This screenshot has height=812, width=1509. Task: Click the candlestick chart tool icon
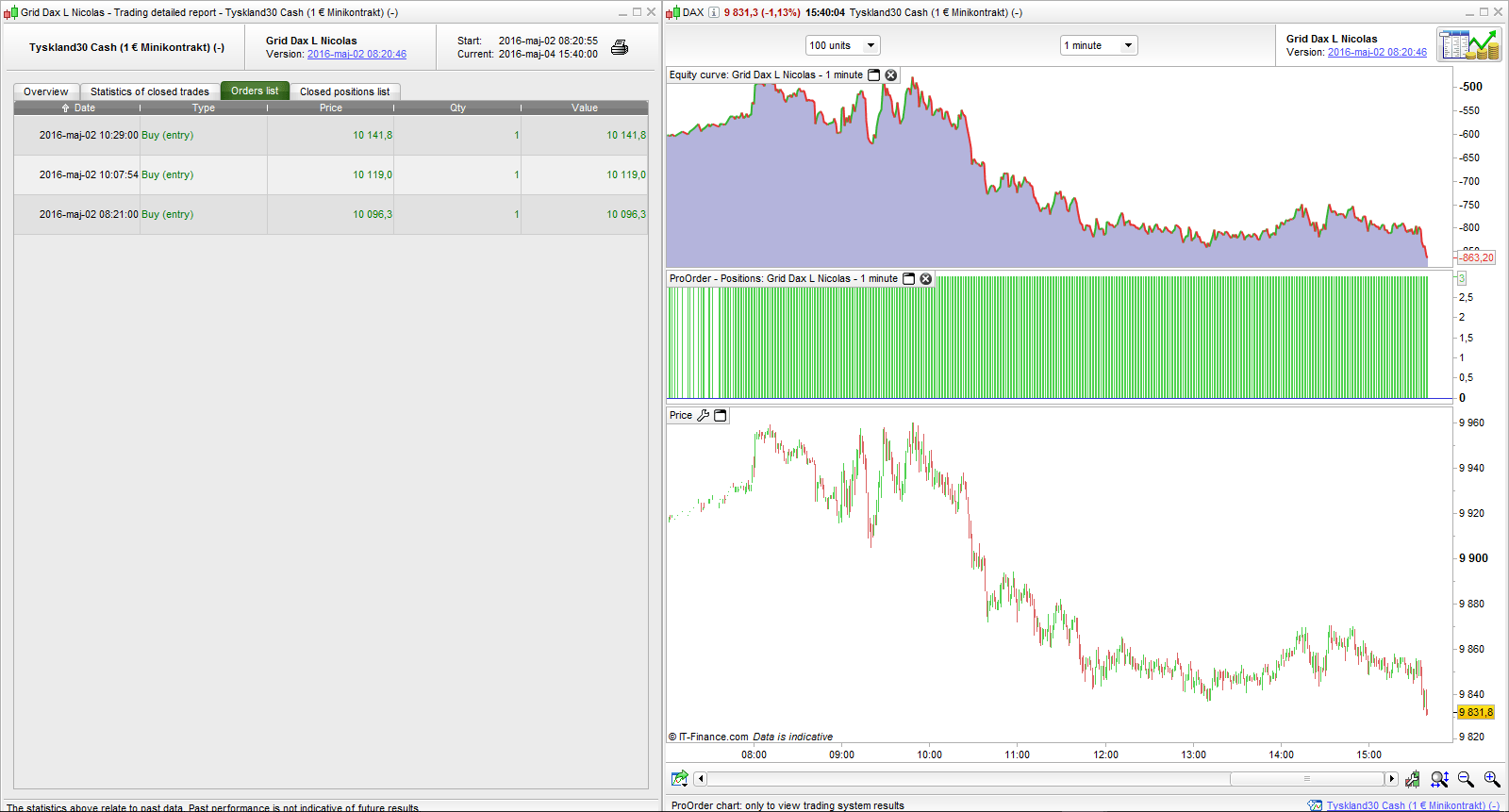[x=1413, y=779]
